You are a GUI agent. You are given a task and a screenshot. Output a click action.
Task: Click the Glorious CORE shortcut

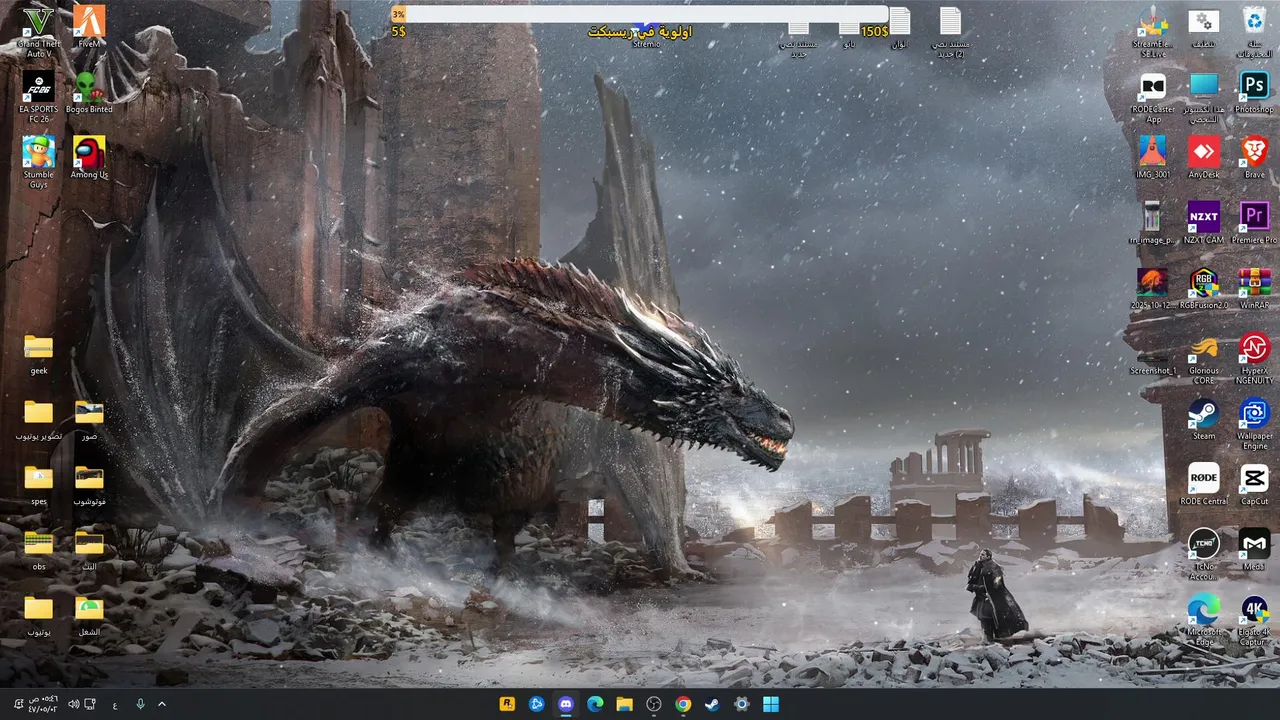1204,358
